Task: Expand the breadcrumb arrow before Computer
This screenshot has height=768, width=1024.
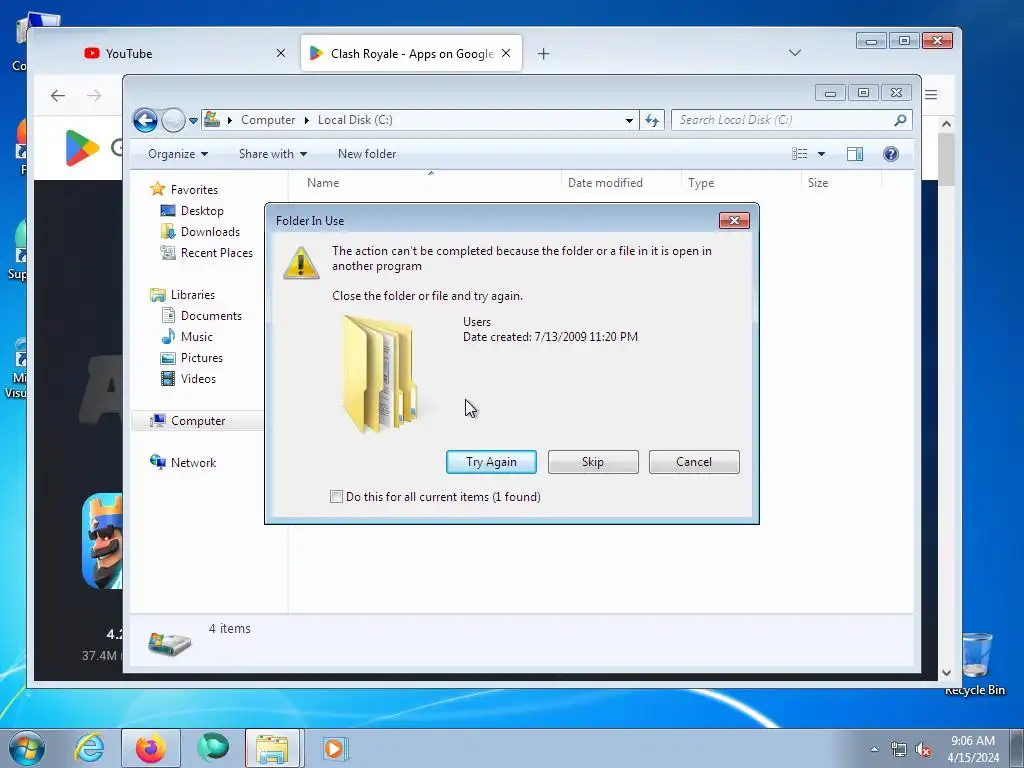Action: point(230,120)
